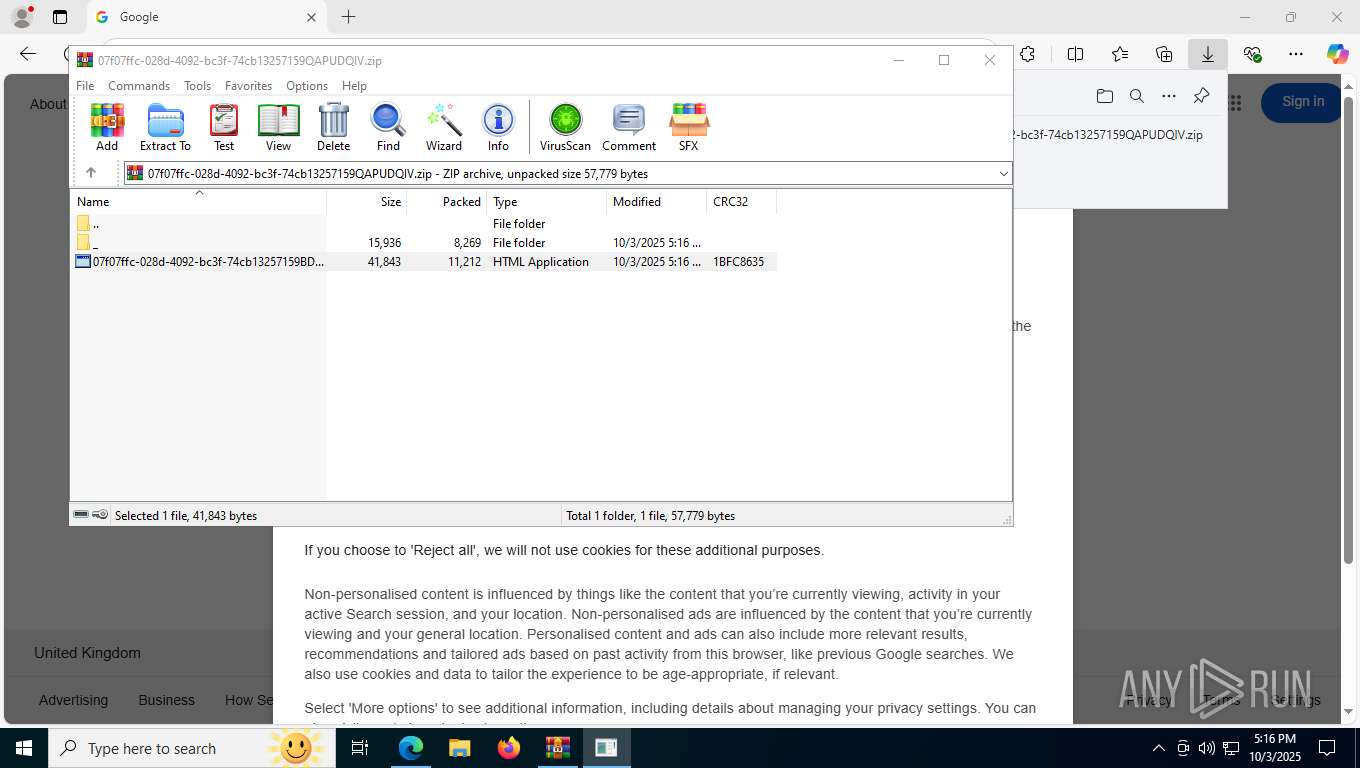Click the Windows Start button
1360x768 pixels.
[x=24, y=748]
